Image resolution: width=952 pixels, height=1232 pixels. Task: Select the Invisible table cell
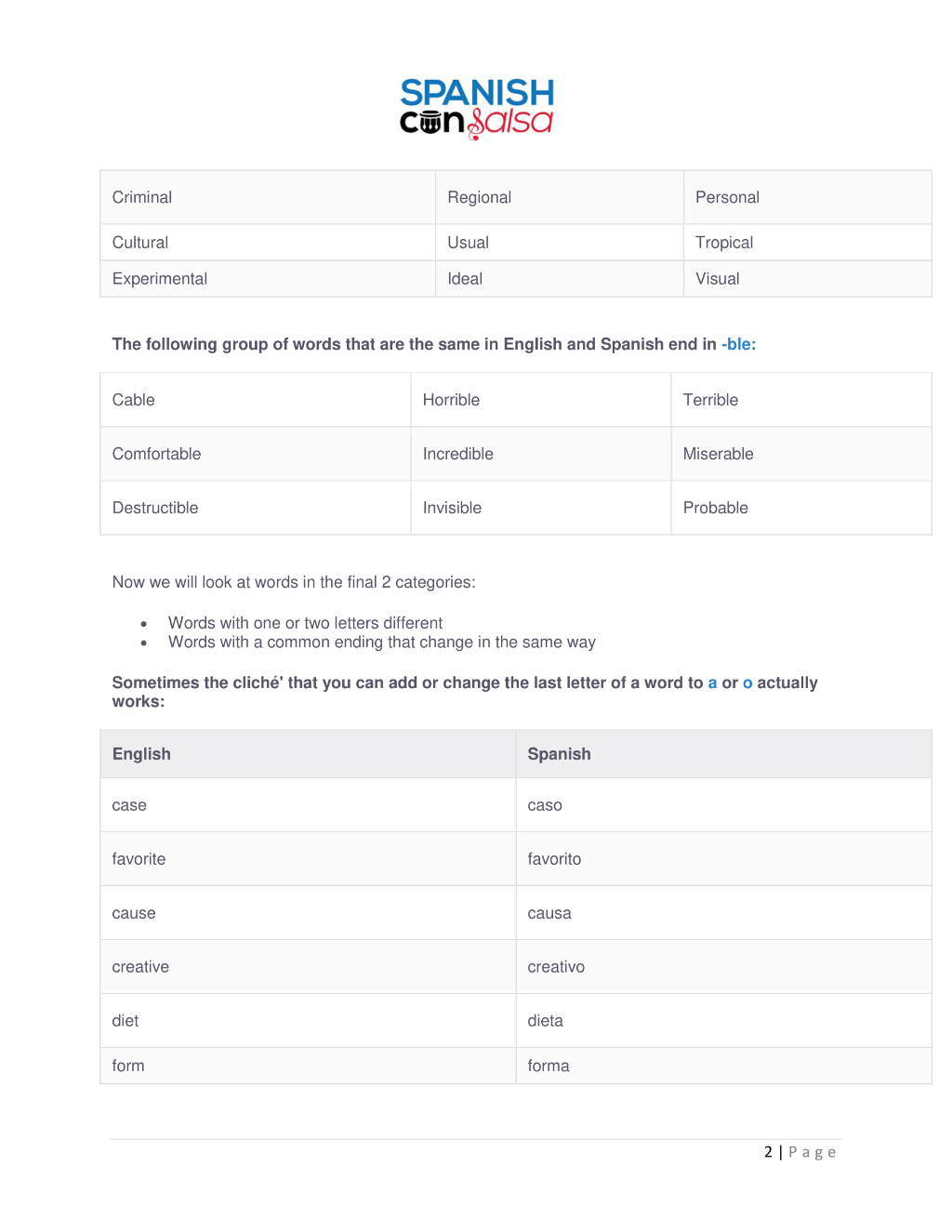click(x=540, y=508)
